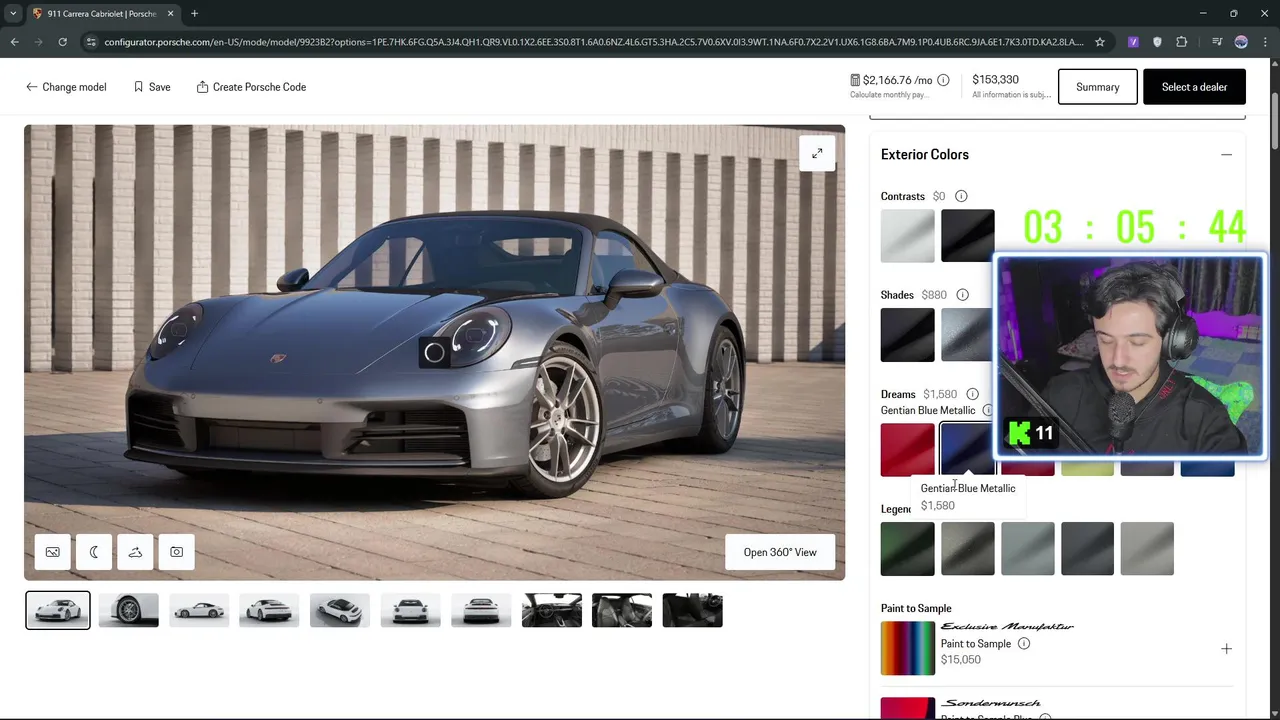The height and width of the screenshot is (720, 1280).
Task: Open info icon next to $2,166.76 /mo
Action: (x=943, y=80)
